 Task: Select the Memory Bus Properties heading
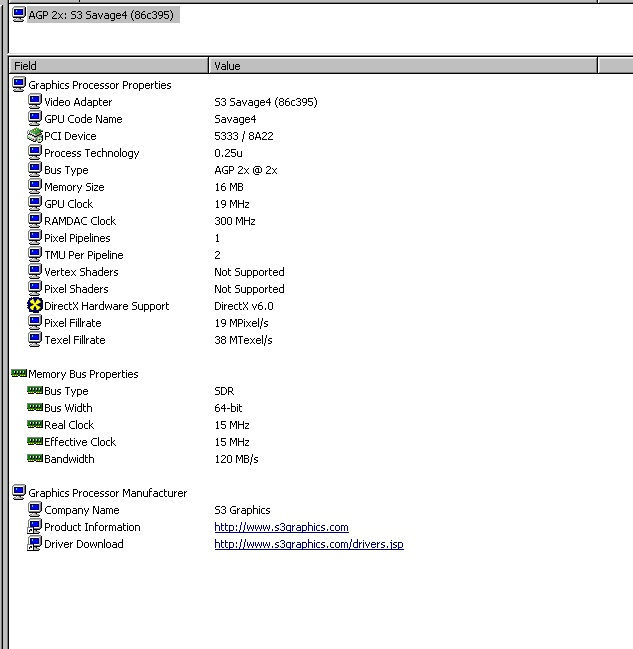tap(83, 374)
